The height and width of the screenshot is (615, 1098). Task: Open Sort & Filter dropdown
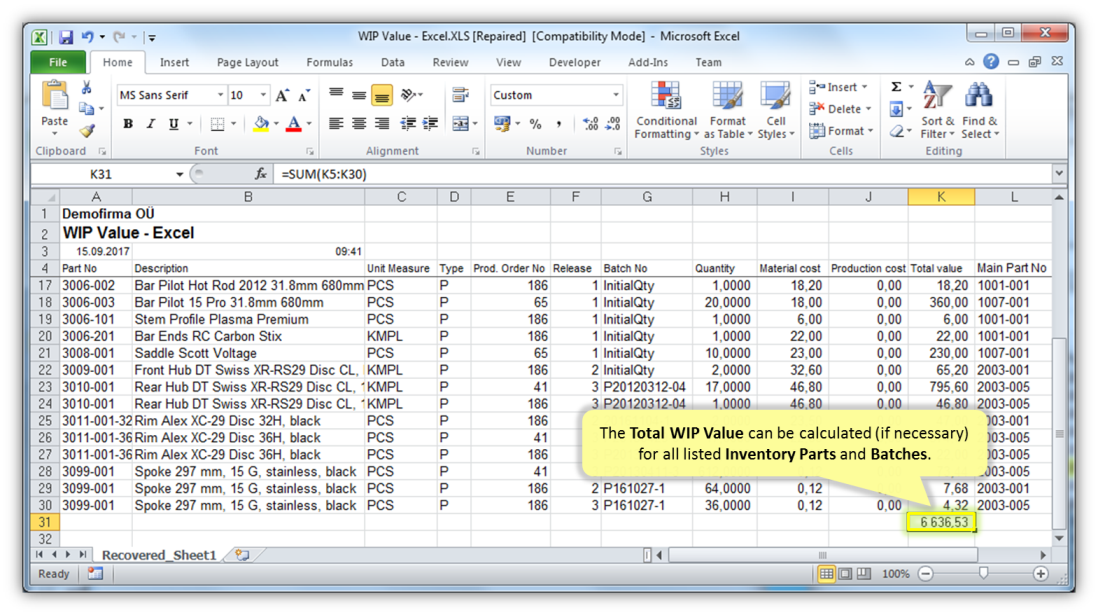tap(937, 110)
